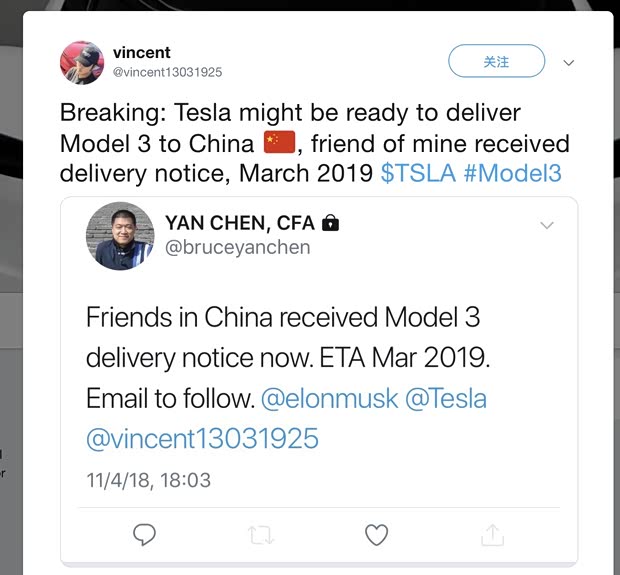The height and width of the screenshot is (575, 620).
Task: Open vincent's profile avatar
Action: 81,62
